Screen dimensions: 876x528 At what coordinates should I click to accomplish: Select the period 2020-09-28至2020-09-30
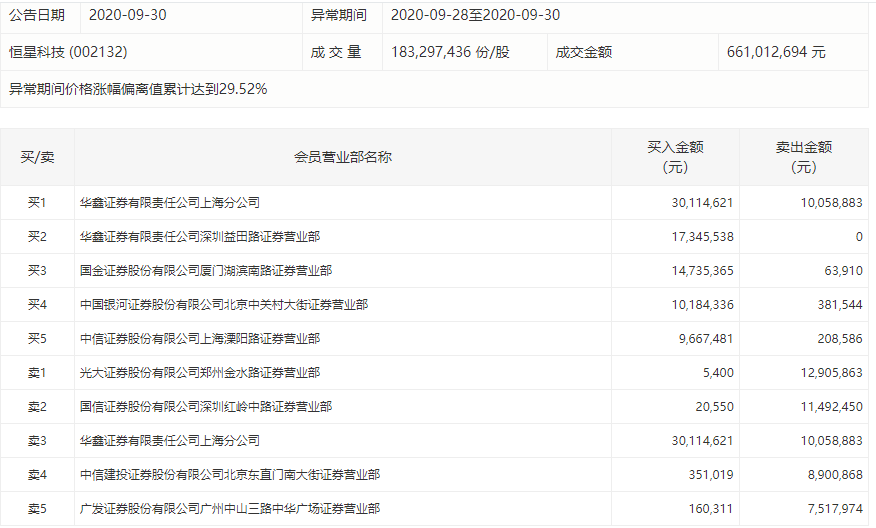coord(475,15)
